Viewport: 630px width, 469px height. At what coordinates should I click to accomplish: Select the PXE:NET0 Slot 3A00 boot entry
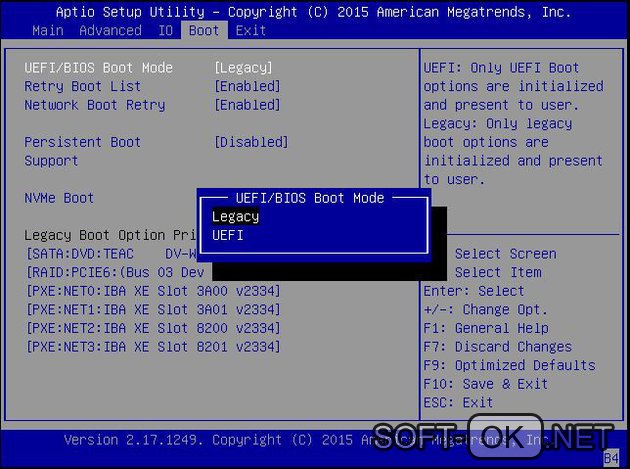(153, 291)
